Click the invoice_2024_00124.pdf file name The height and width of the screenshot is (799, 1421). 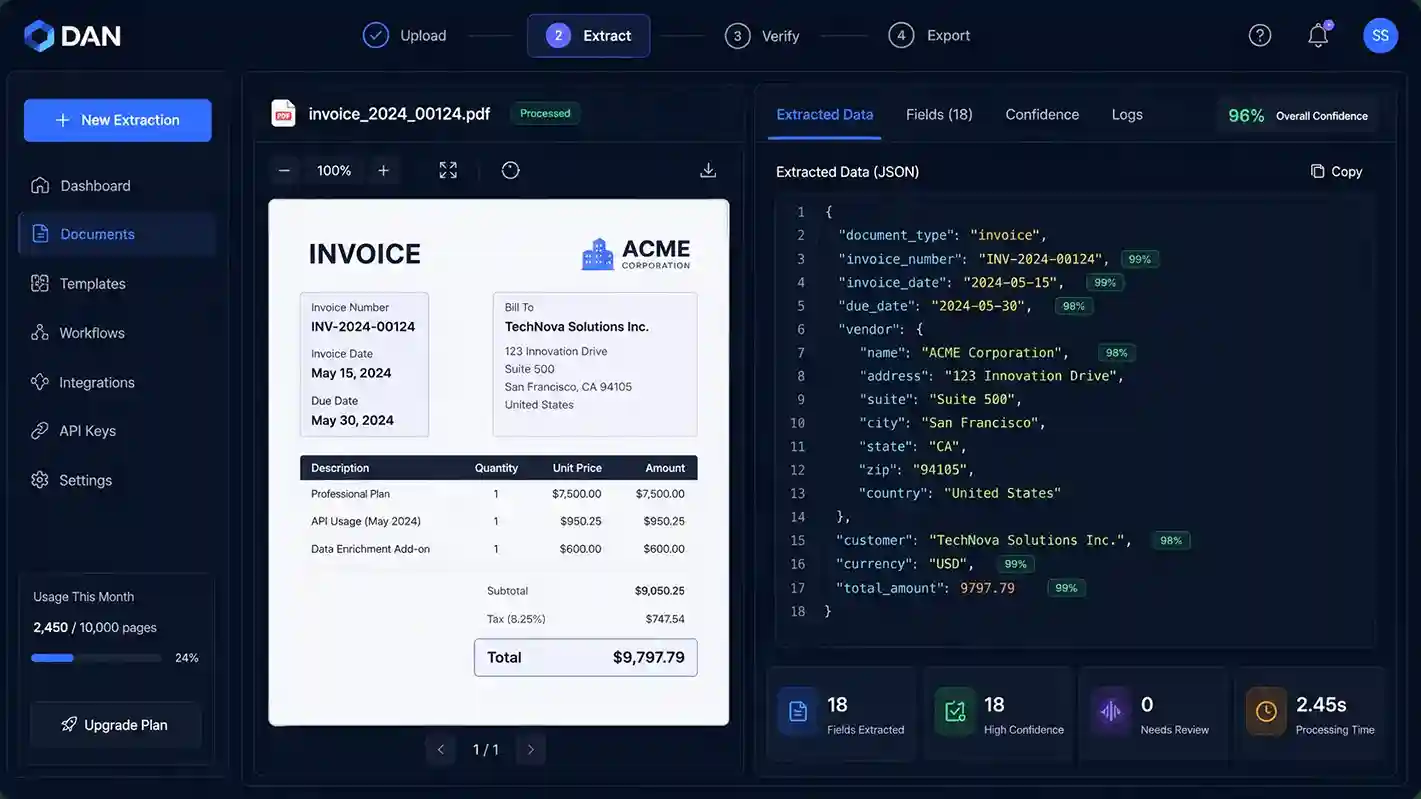(x=399, y=114)
